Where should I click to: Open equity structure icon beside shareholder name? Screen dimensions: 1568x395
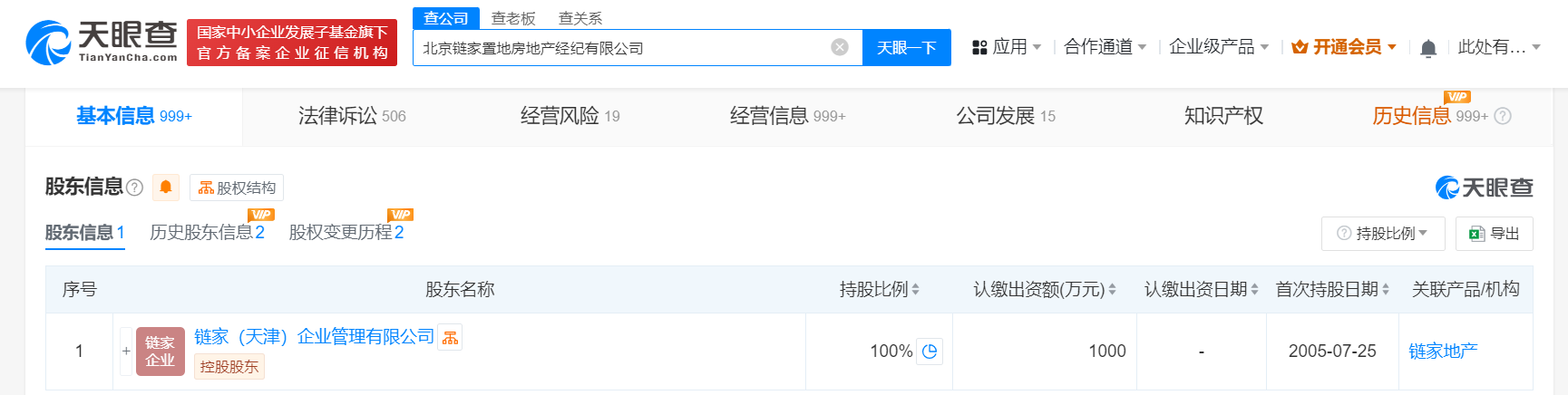point(451,338)
